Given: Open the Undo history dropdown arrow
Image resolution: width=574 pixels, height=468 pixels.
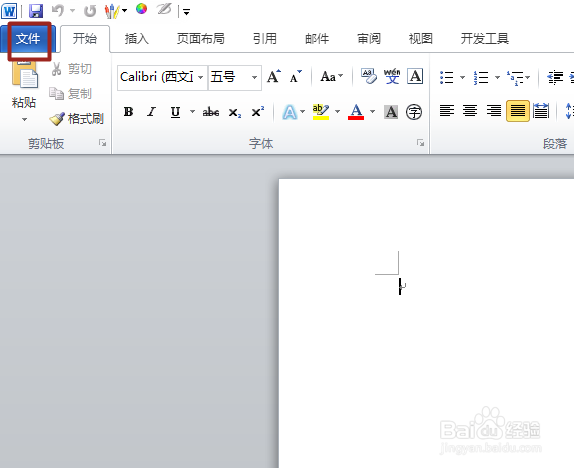Looking at the screenshot, I should click(72, 11).
